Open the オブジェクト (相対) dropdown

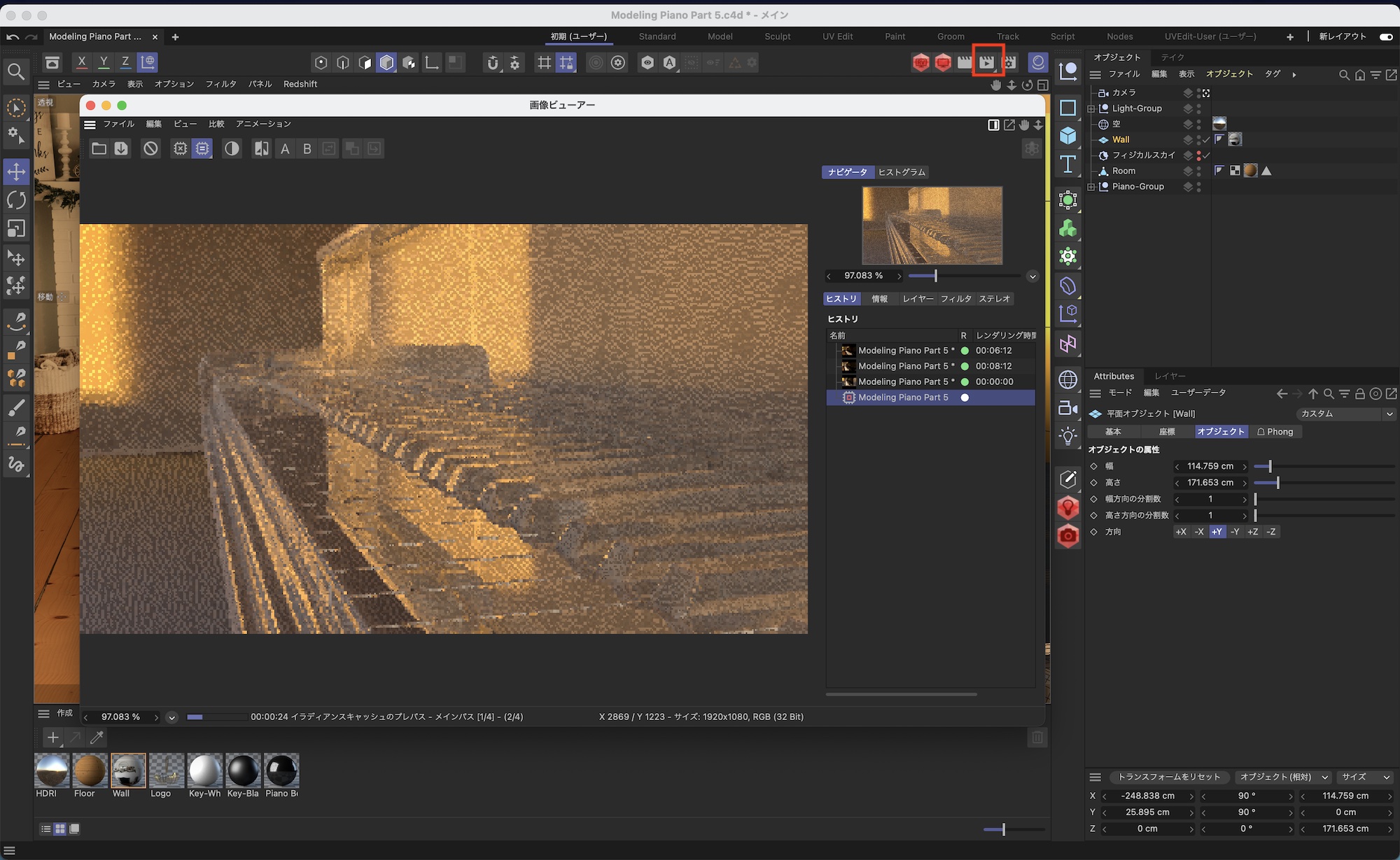tap(1282, 777)
